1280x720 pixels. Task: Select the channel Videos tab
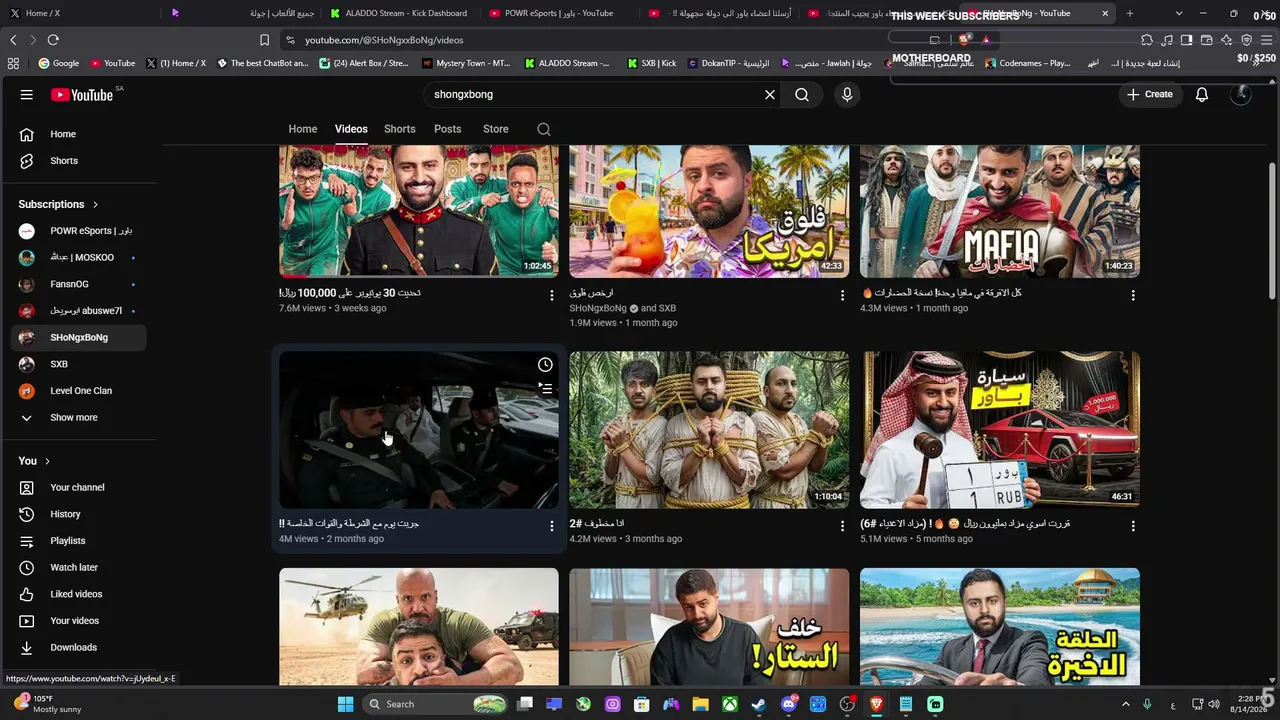351,129
